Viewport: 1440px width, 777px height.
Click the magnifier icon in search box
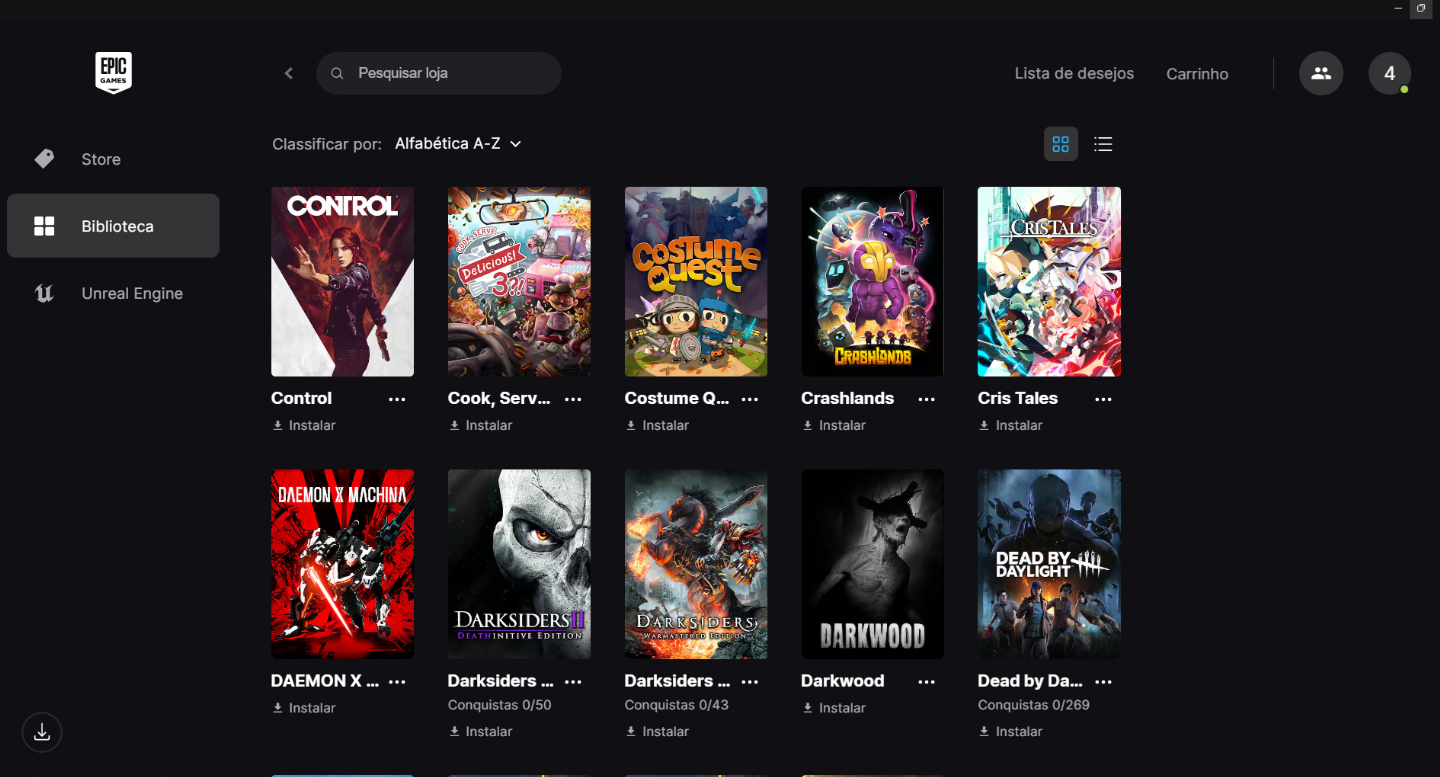(x=337, y=73)
